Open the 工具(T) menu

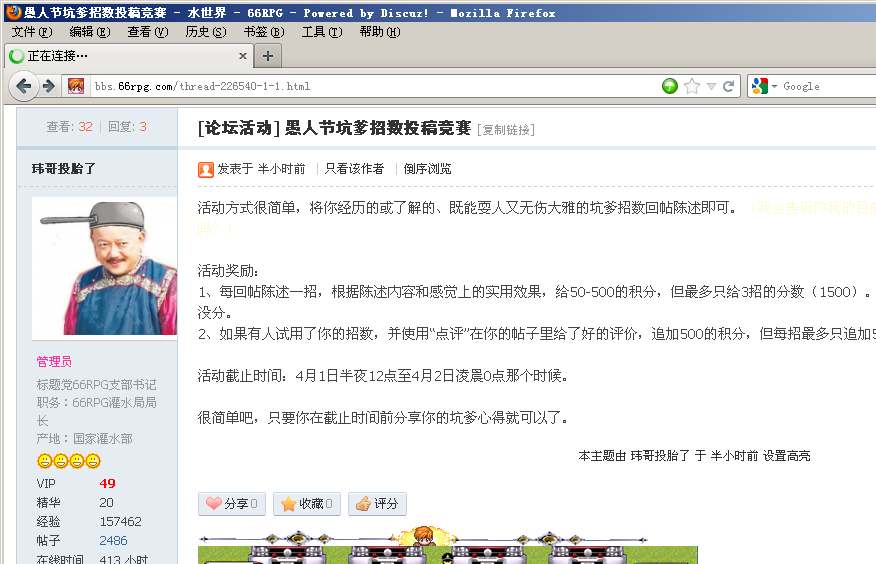click(x=322, y=32)
